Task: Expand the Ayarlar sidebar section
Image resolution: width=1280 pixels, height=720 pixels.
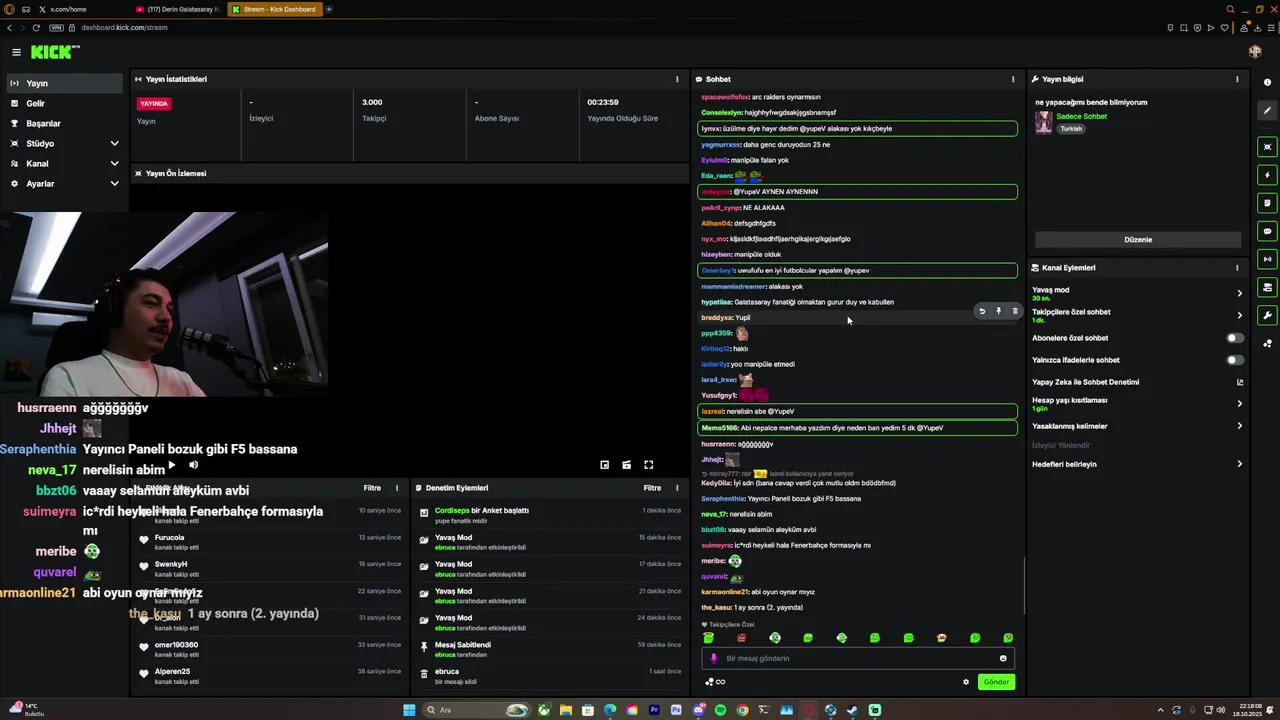Action: click(114, 184)
